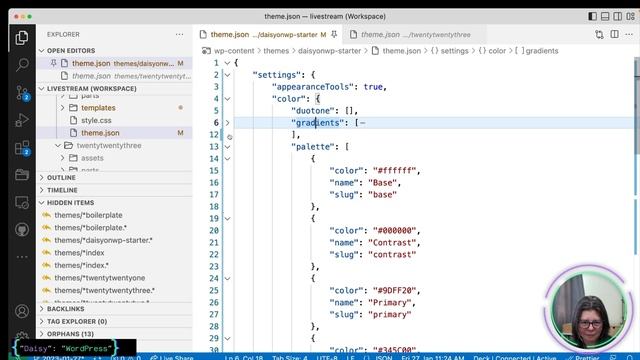Open changes compare icon in editor toolbar
640x360 pixels.
pyautogui.click(x=599, y=35)
